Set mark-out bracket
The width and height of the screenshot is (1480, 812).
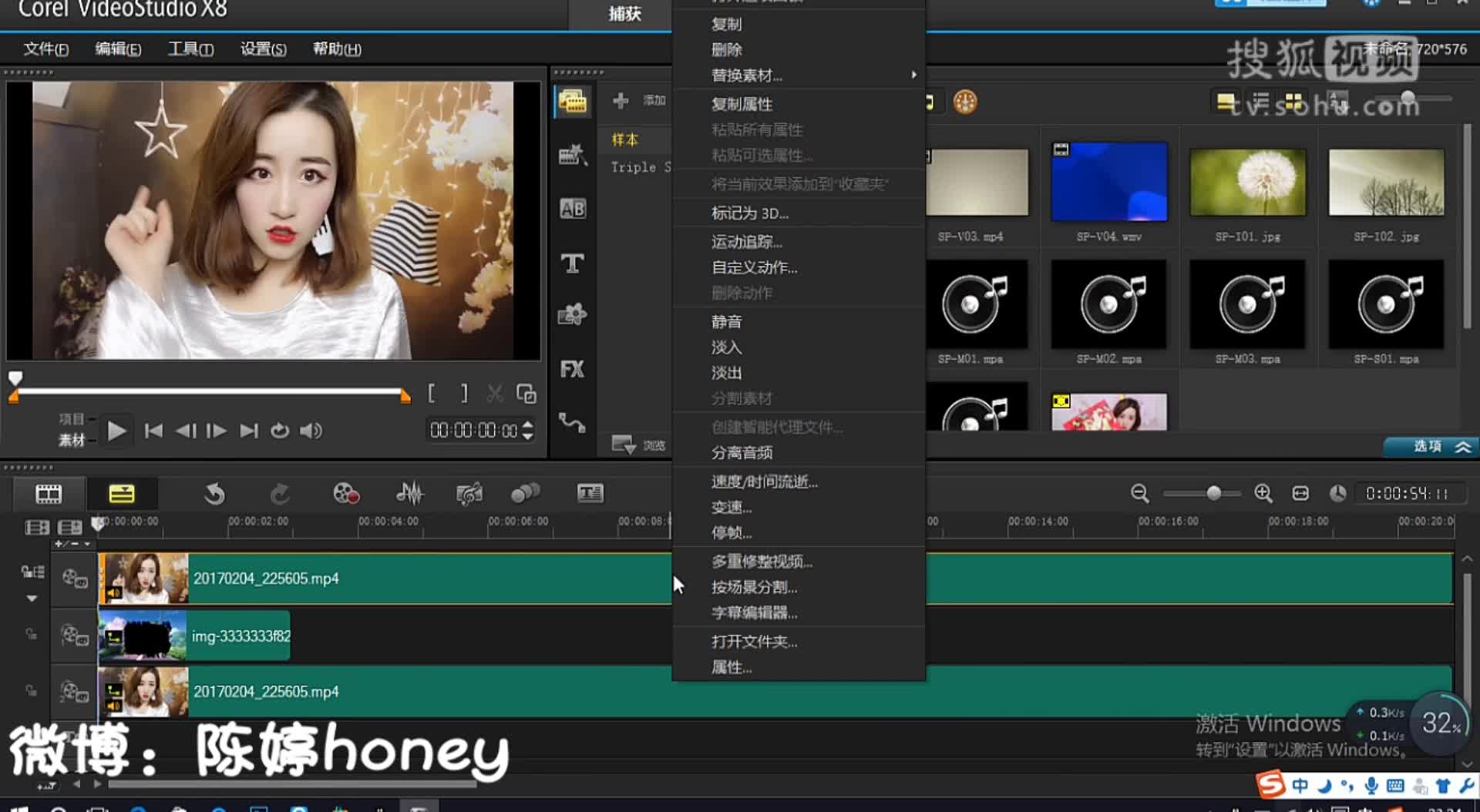coord(464,394)
